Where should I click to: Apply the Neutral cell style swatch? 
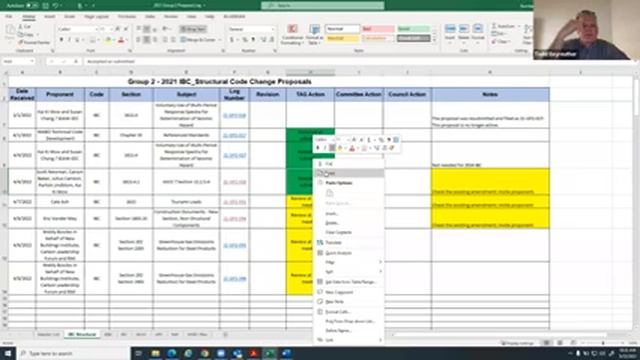click(342, 38)
